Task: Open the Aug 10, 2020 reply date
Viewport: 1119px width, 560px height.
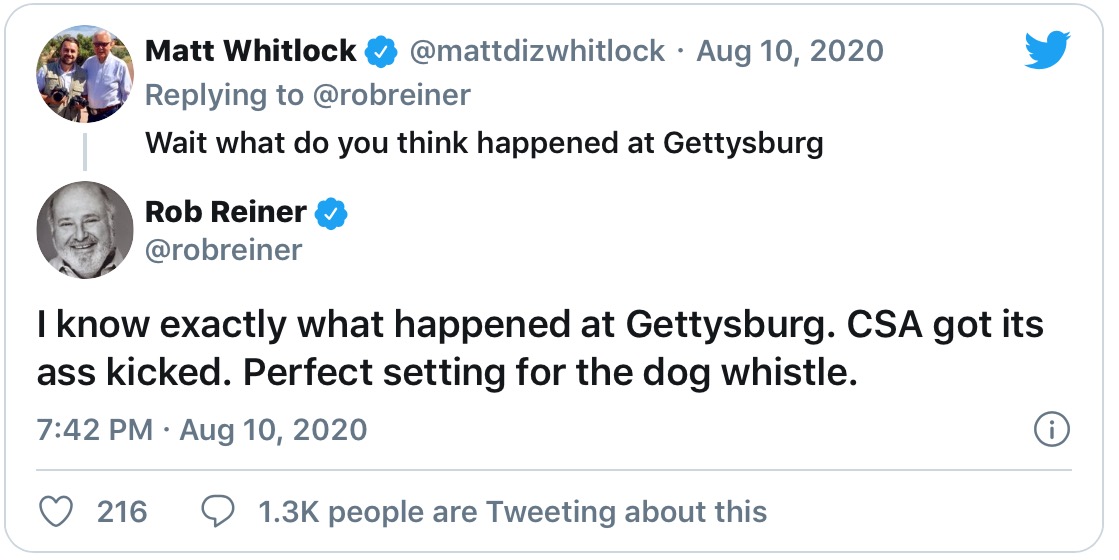Action: pos(790,51)
